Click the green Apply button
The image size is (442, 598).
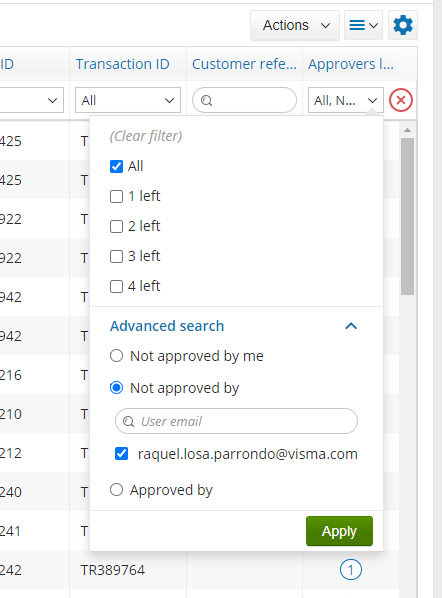coord(339,531)
